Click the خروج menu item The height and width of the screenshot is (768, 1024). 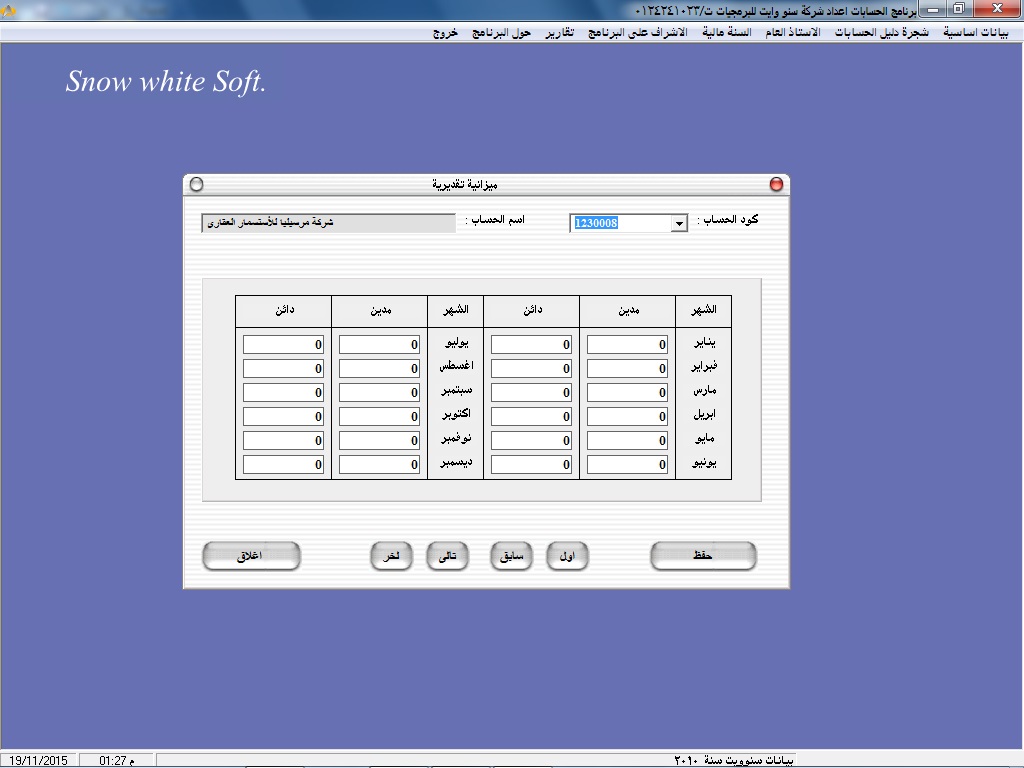pos(445,32)
